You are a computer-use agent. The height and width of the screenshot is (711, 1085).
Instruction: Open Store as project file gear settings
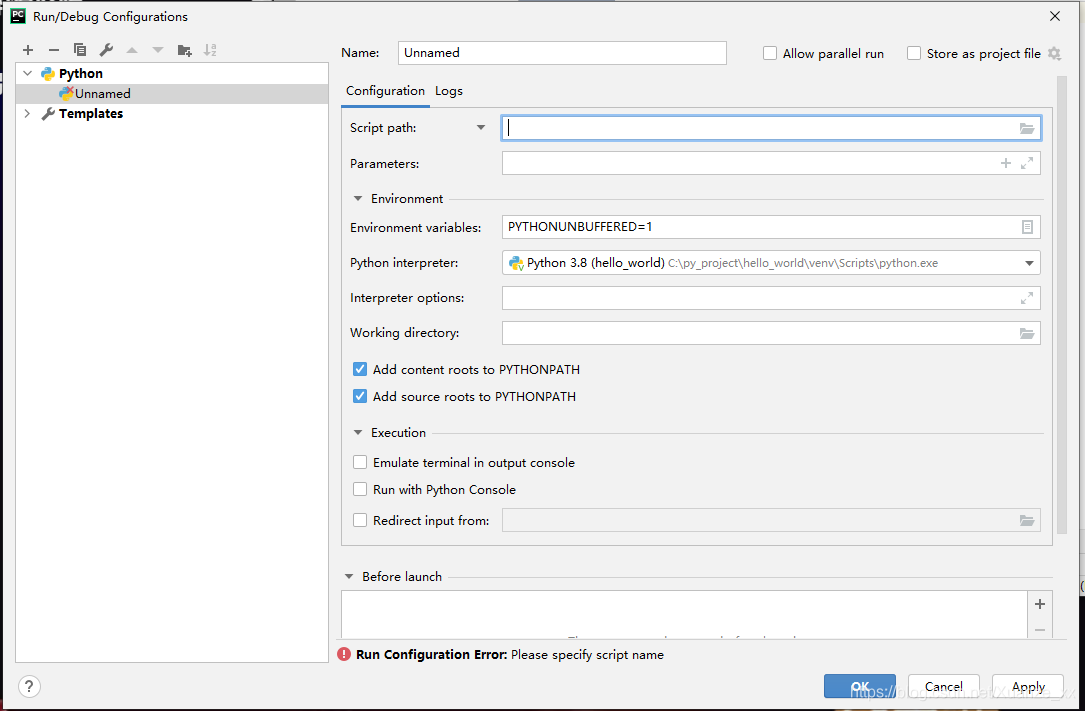pos(1055,53)
